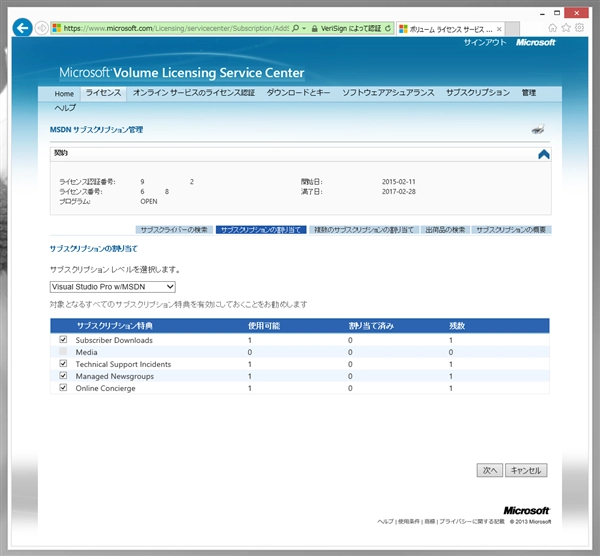Open the blank new tab button
600x556 pixels.
tap(512, 29)
